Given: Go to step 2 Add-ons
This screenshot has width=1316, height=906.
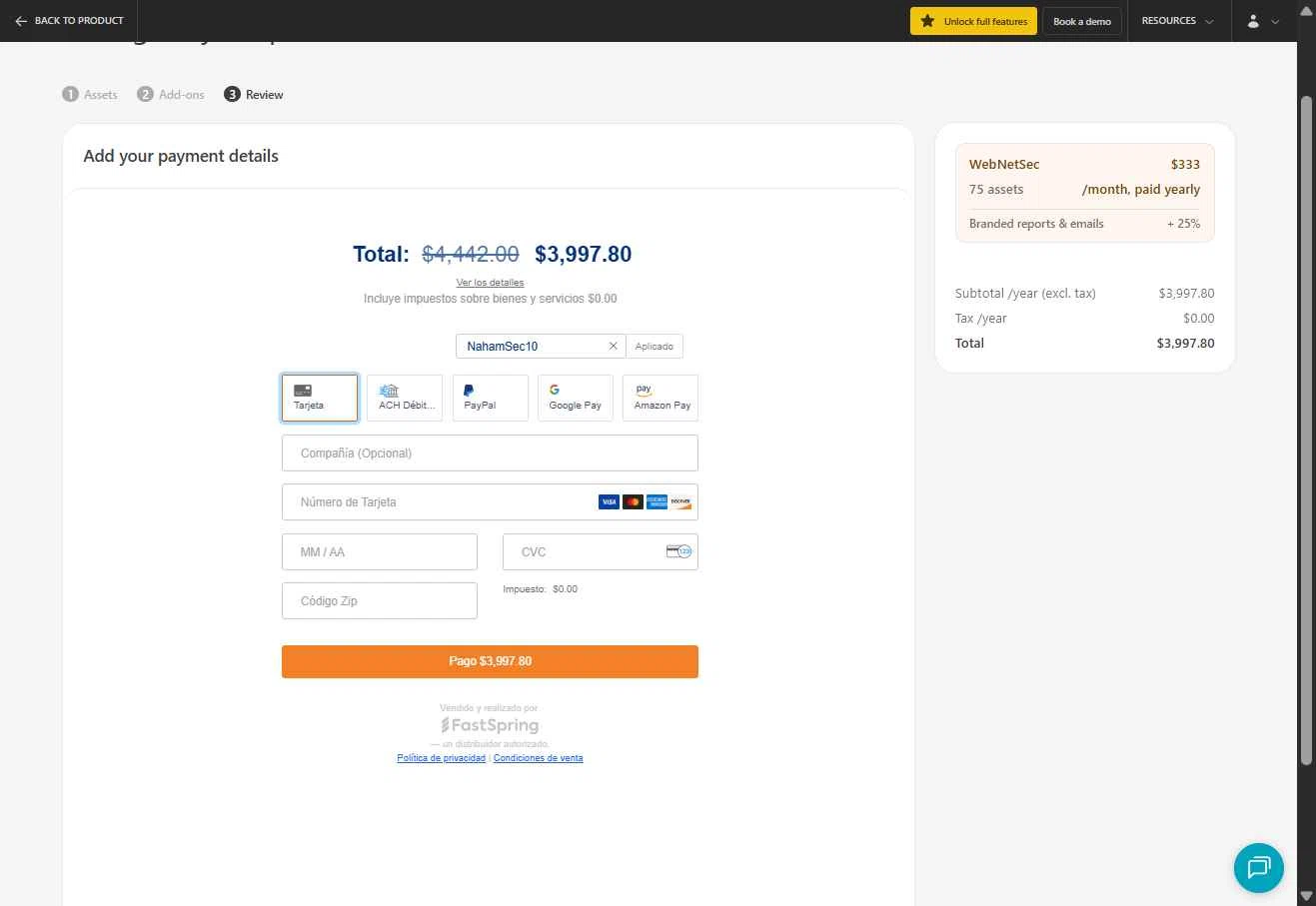Looking at the screenshot, I should pos(171,95).
